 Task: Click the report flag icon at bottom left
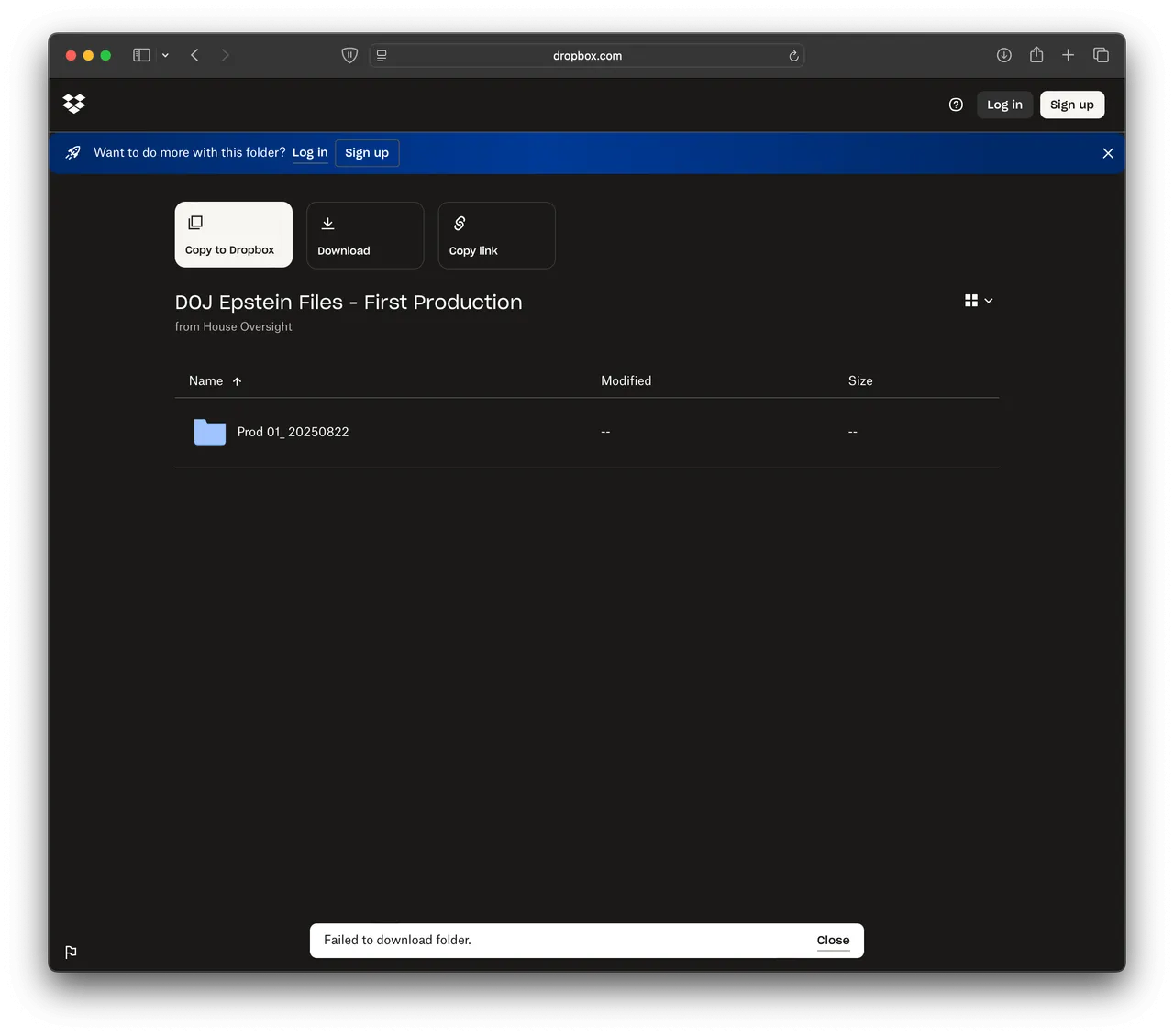click(x=71, y=952)
